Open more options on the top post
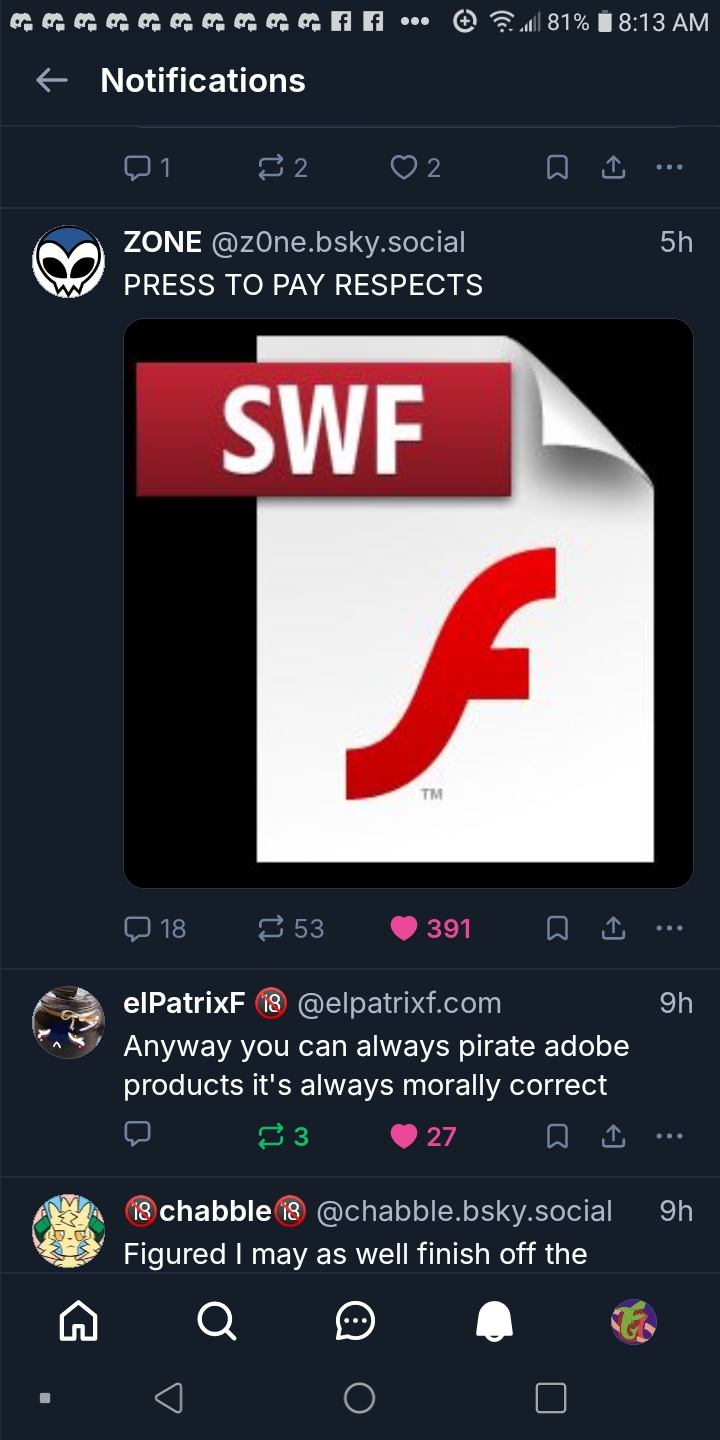720x1440 pixels. [669, 168]
